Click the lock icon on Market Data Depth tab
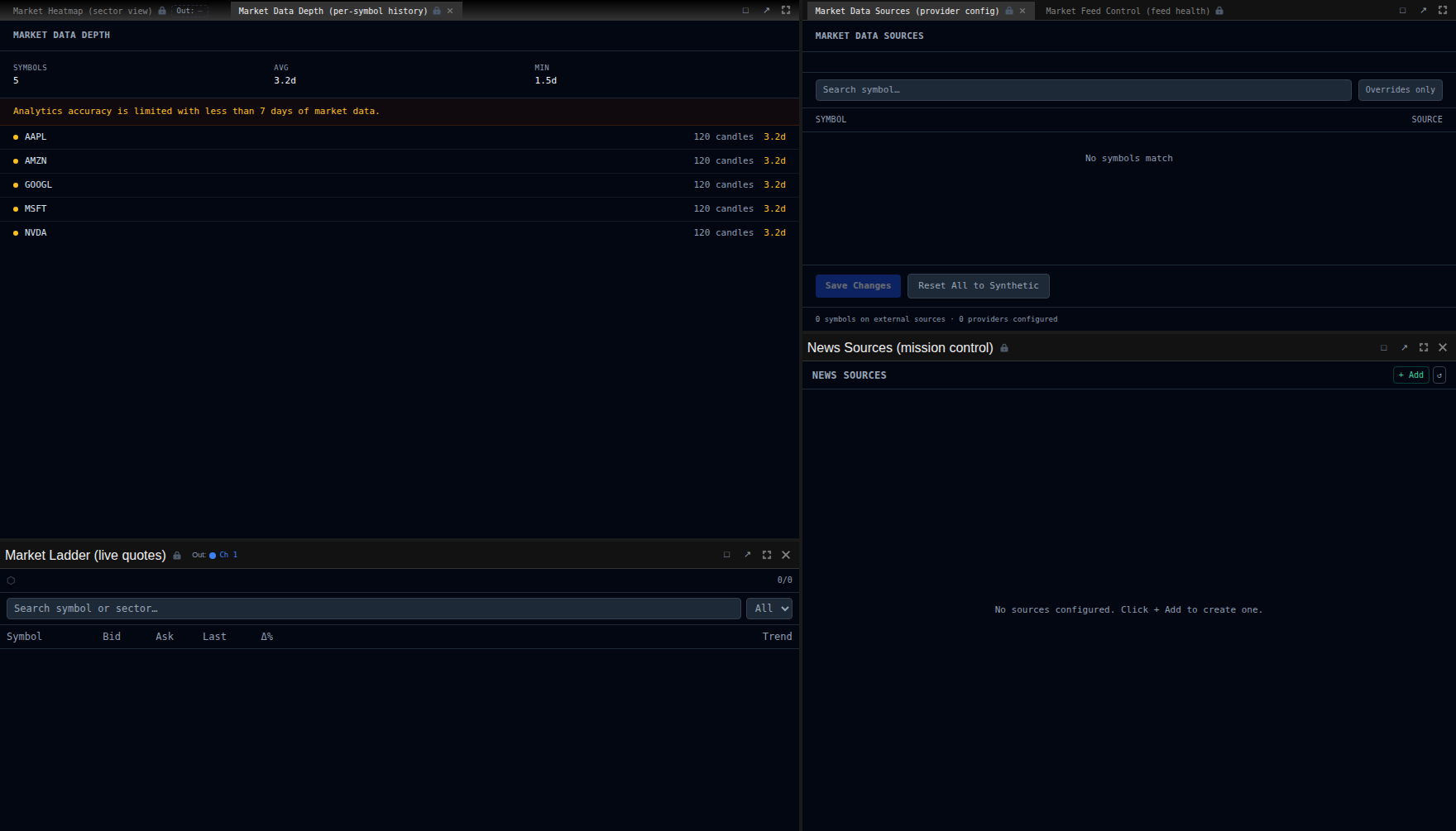Screen dimensions: 1456x831 click(x=437, y=11)
